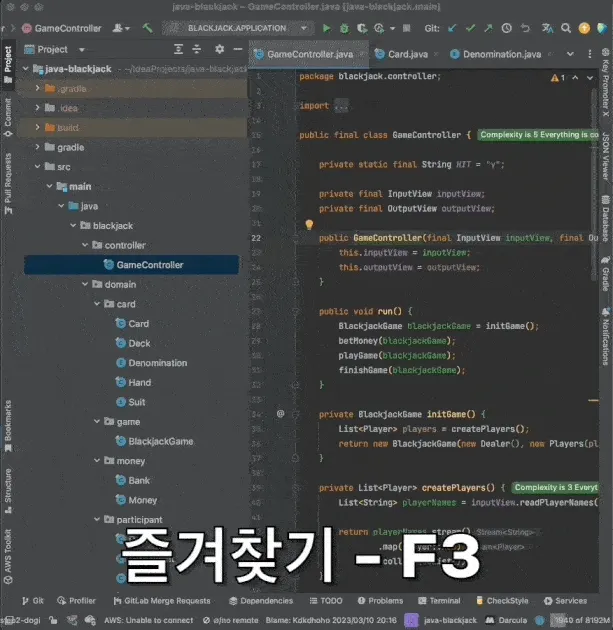Collapse the controller package

point(85,245)
